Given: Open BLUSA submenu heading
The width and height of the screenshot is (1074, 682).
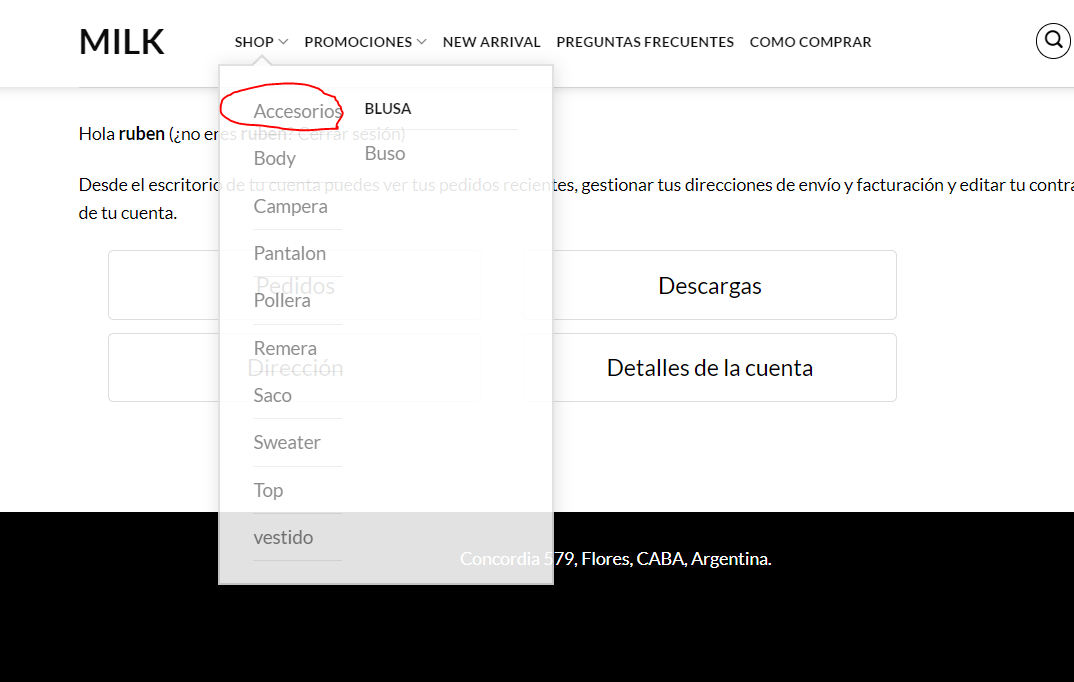Looking at the screenshot, I should (388, 108).
